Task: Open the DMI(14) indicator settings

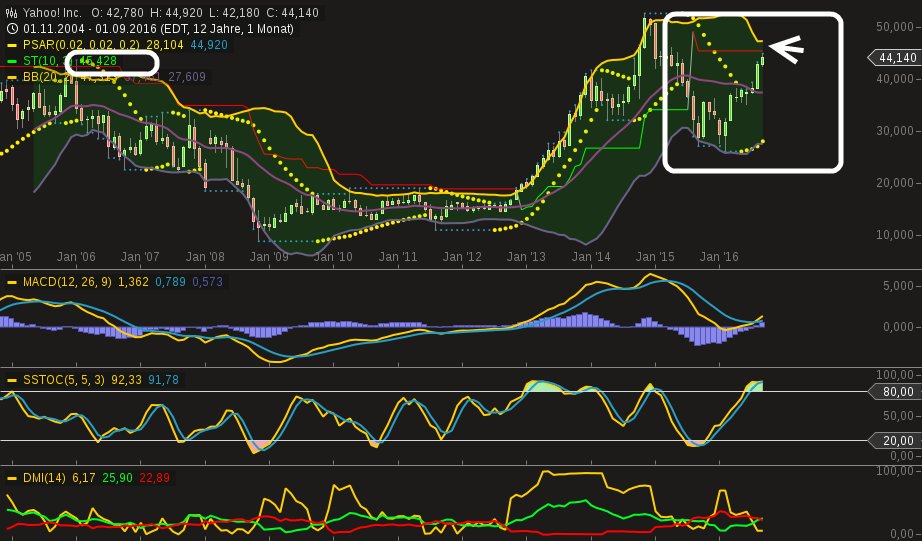Action: [44, 478]
